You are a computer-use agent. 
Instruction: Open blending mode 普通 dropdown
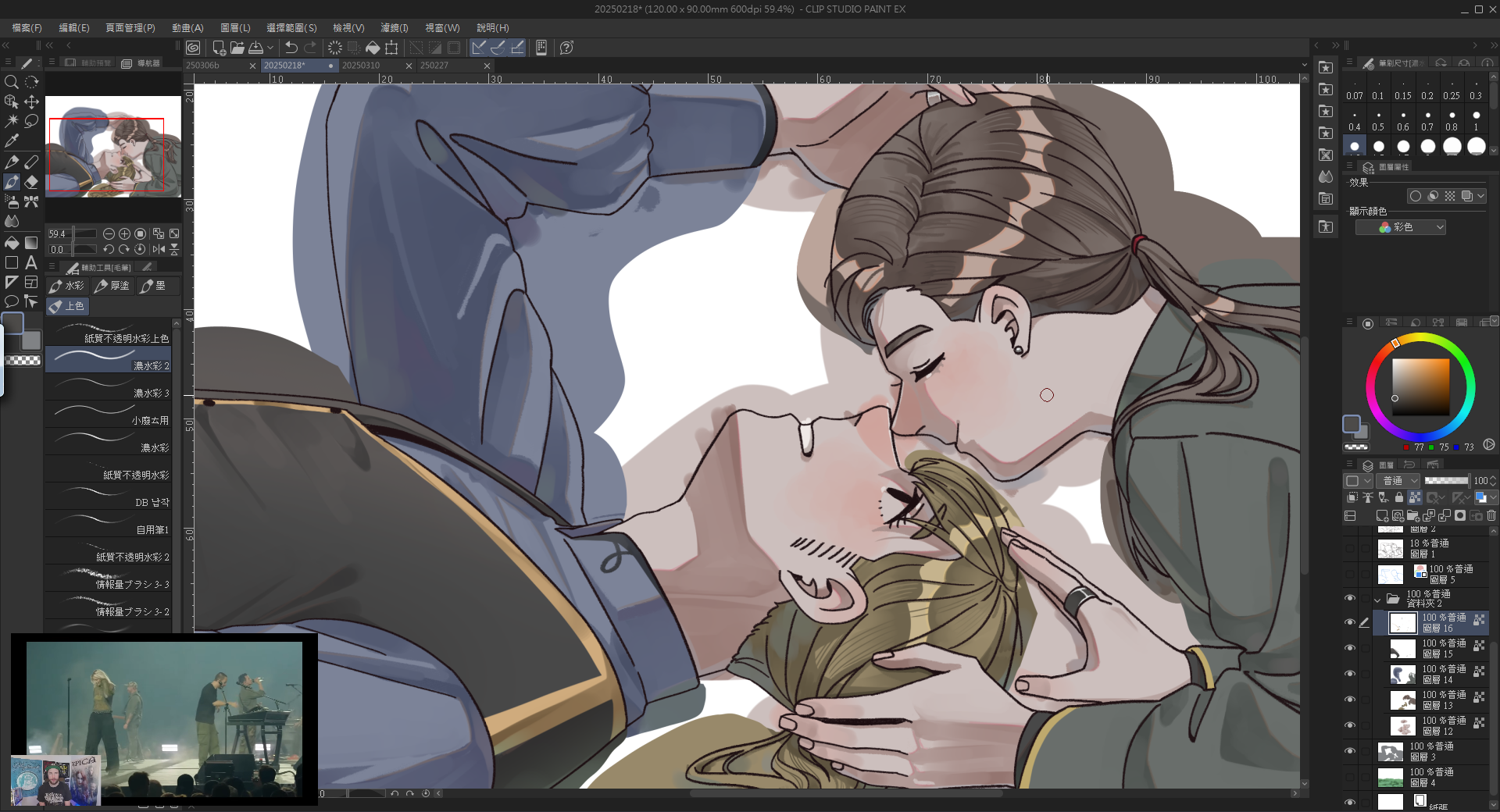[1398, 481]
